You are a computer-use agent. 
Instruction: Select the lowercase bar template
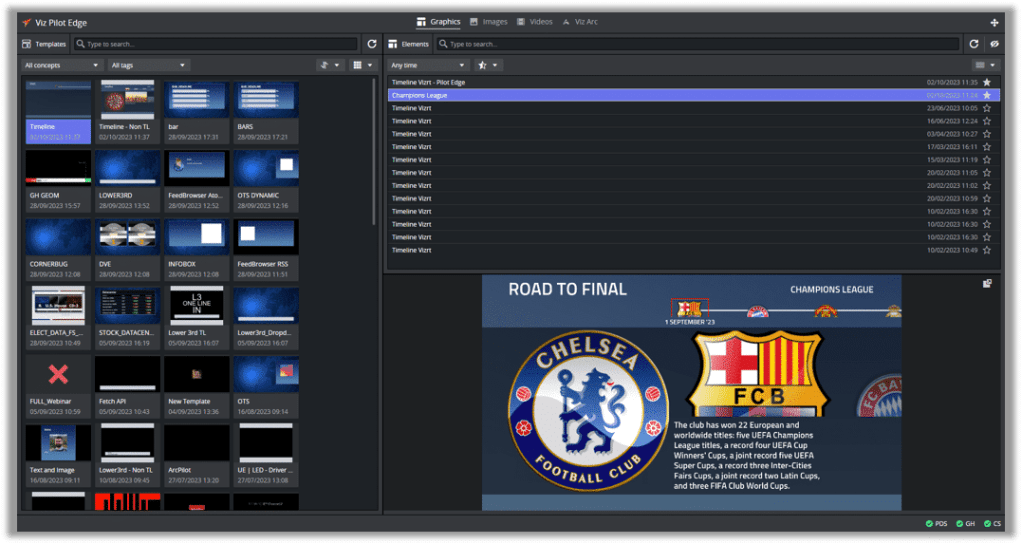coord(196,111)
